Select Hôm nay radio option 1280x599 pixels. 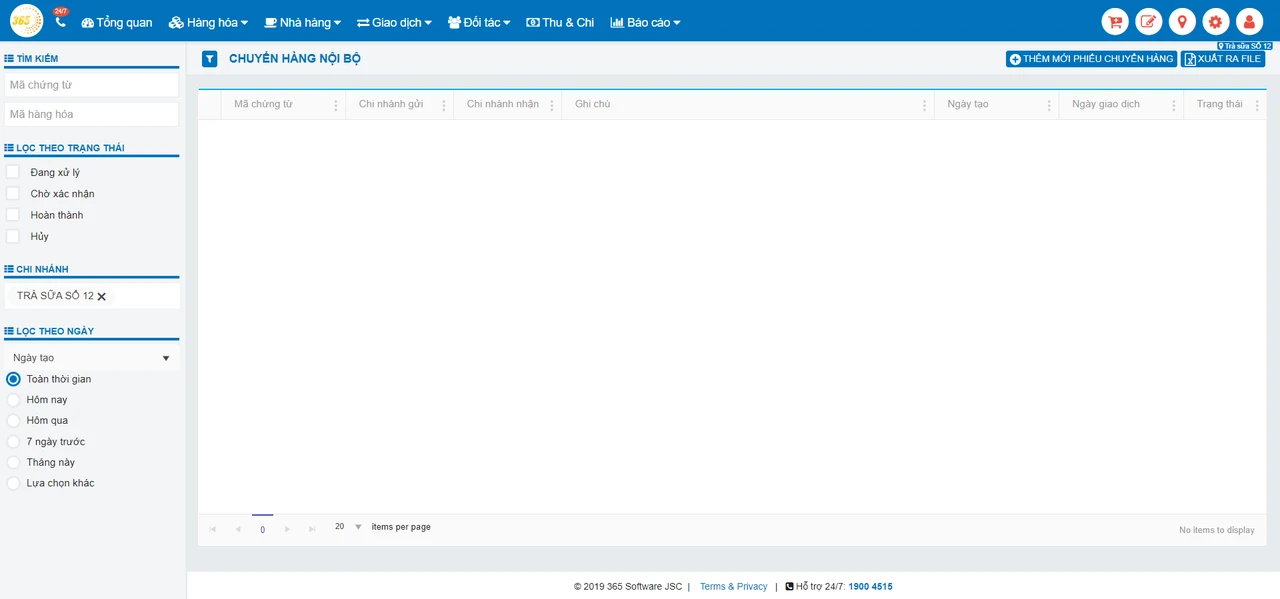(x=13, y=400)
